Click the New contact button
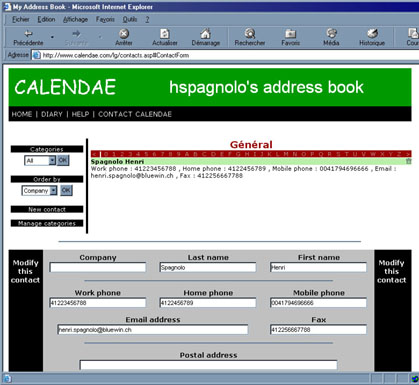 (47, 209)
